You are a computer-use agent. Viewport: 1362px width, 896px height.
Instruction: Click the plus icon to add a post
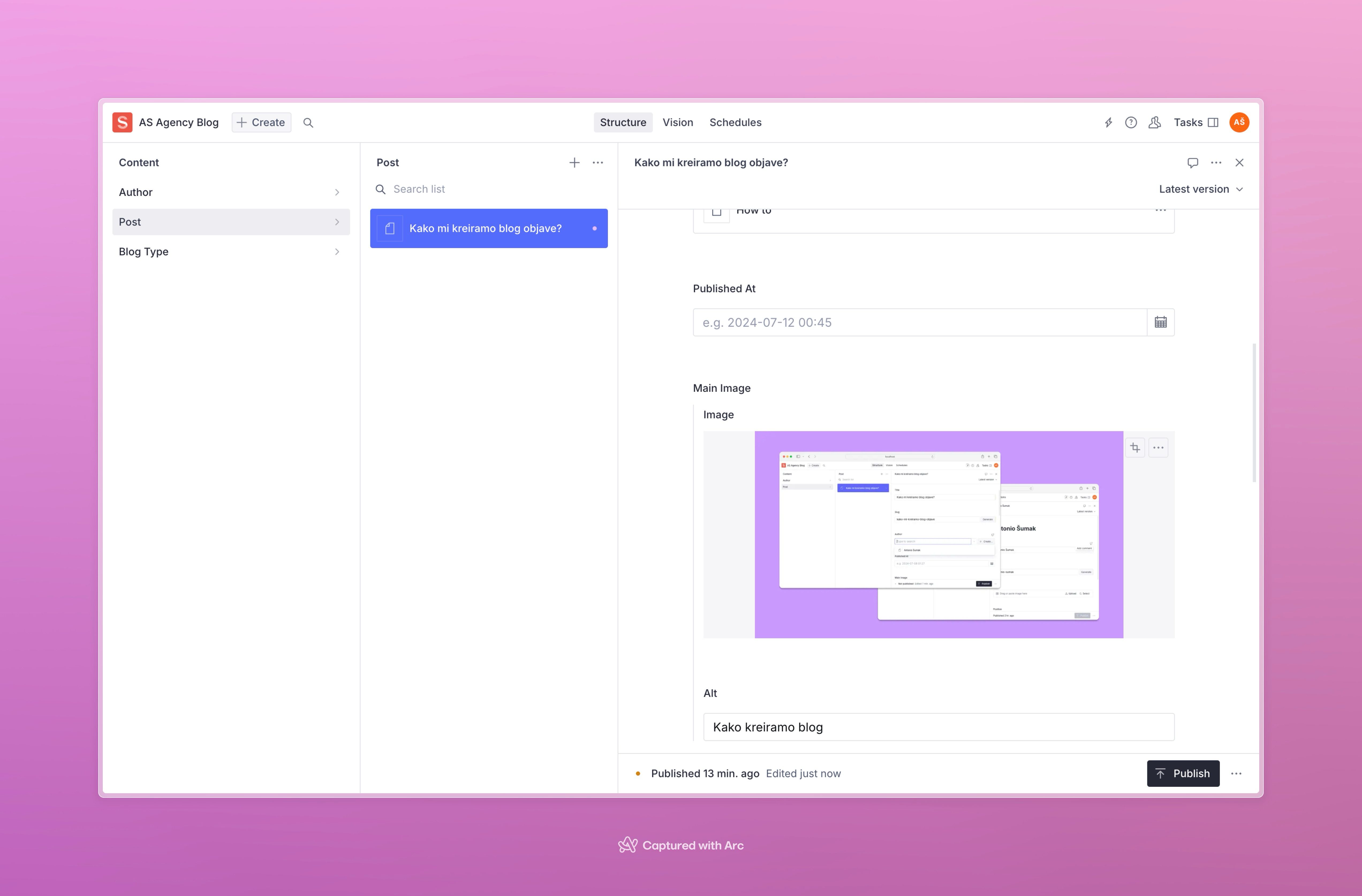574,162
